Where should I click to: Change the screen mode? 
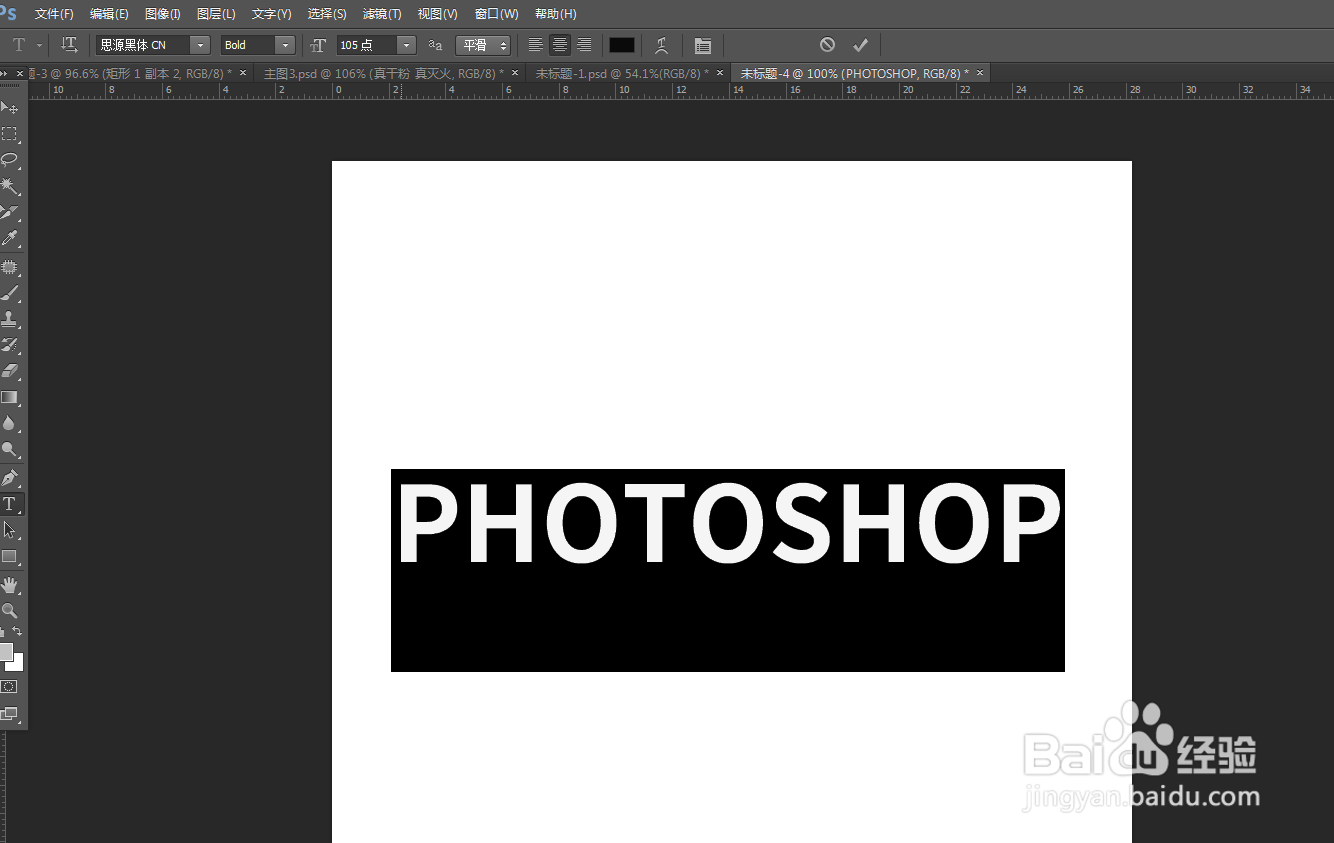[x=9, y=713]
